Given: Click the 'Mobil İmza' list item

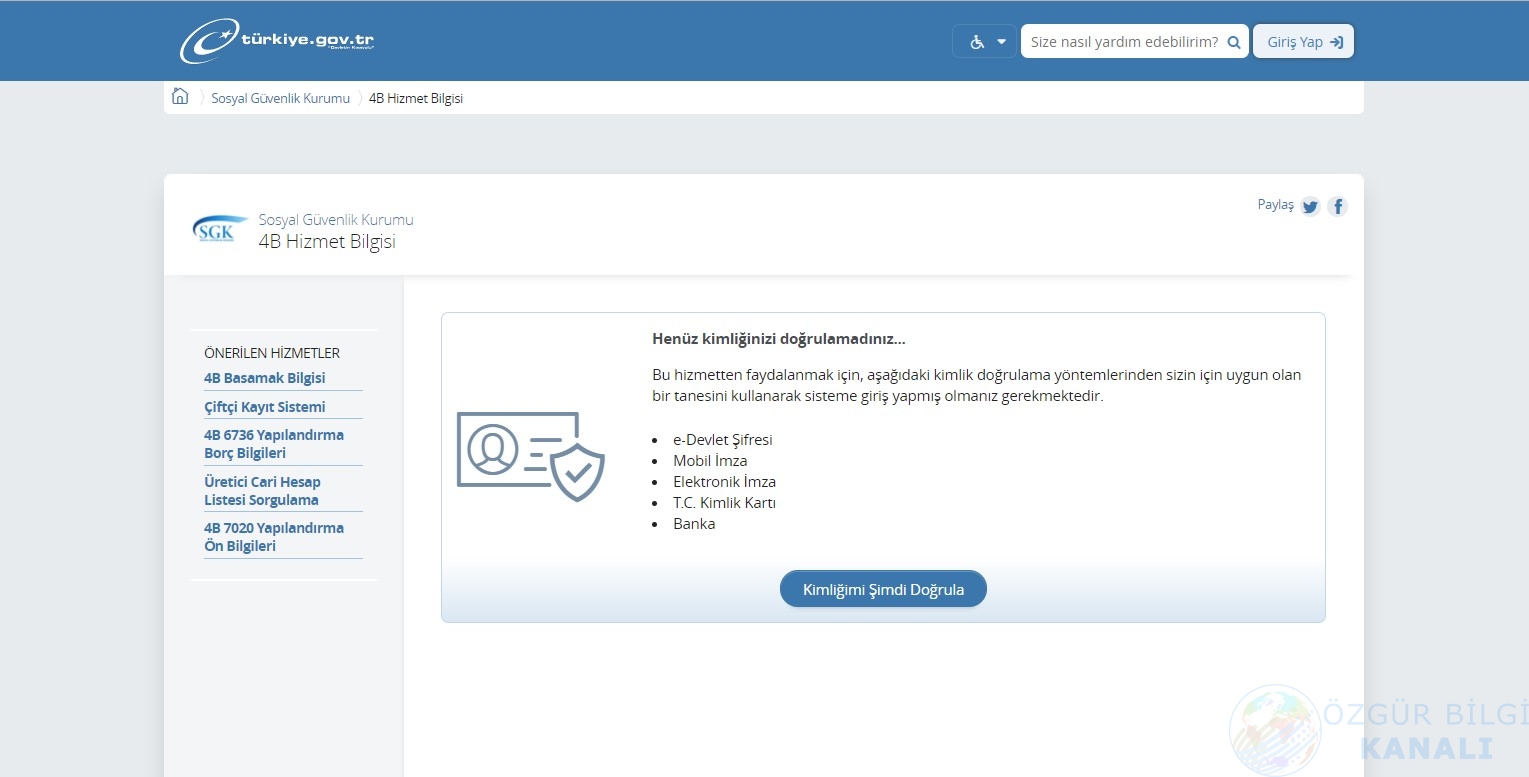Looking at the screenshot, I should point(710,460).
